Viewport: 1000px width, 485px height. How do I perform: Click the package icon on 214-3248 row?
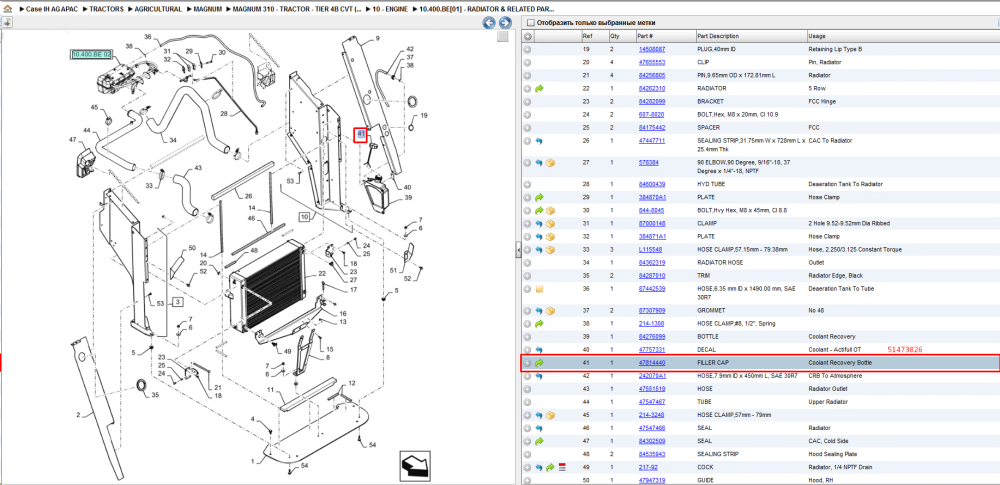550,415
